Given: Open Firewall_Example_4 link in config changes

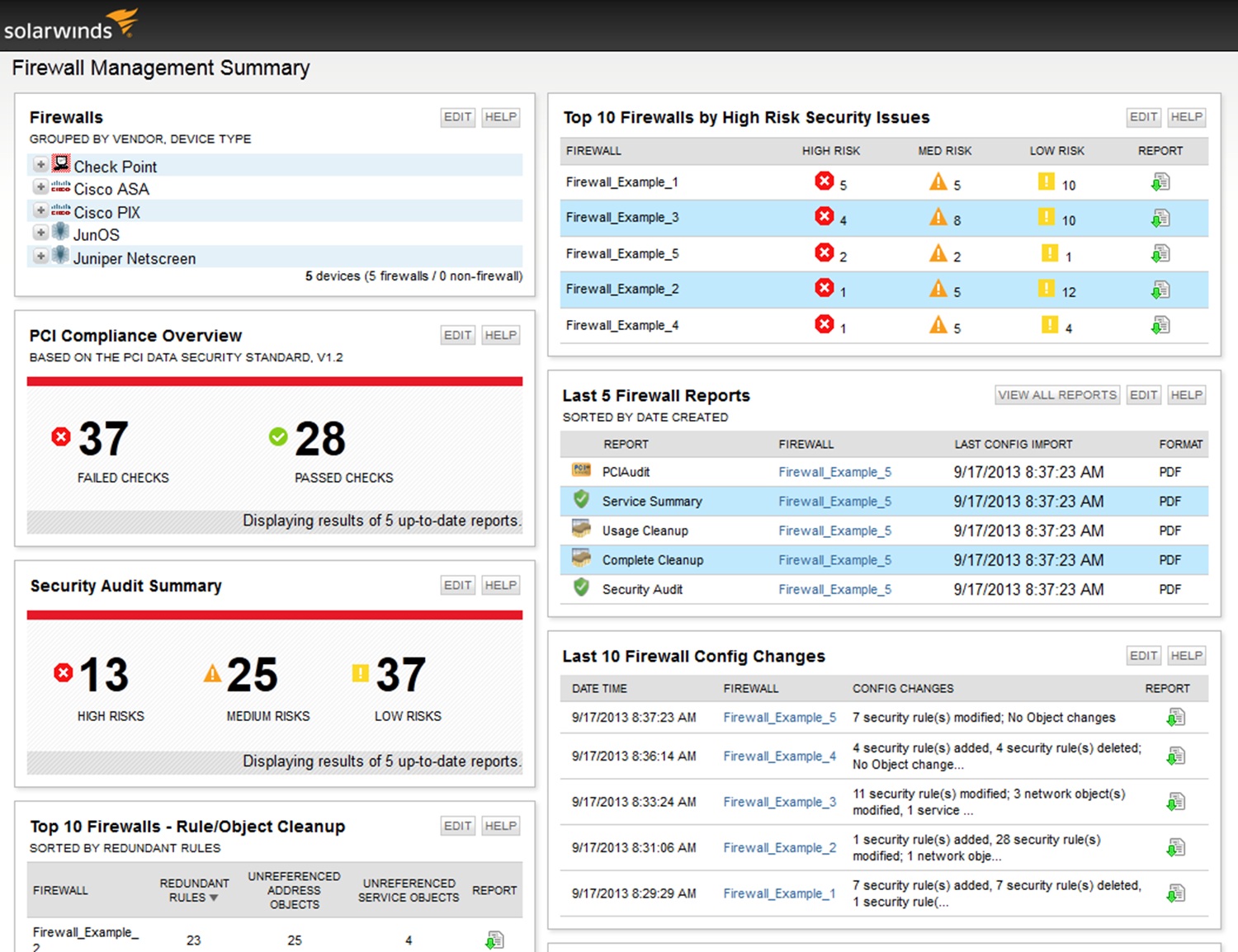Looking at the screenshot, I should point(780,756).
